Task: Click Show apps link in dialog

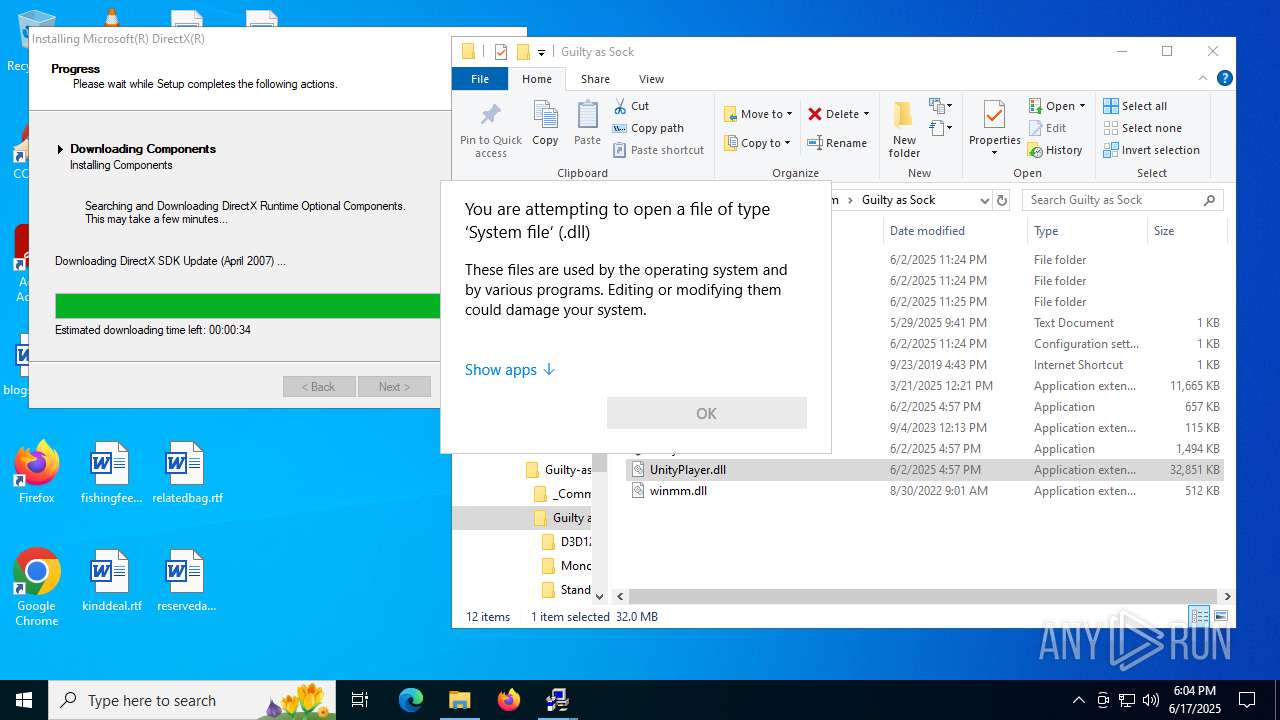Action: pyautogui.click(x=510, y=370)
